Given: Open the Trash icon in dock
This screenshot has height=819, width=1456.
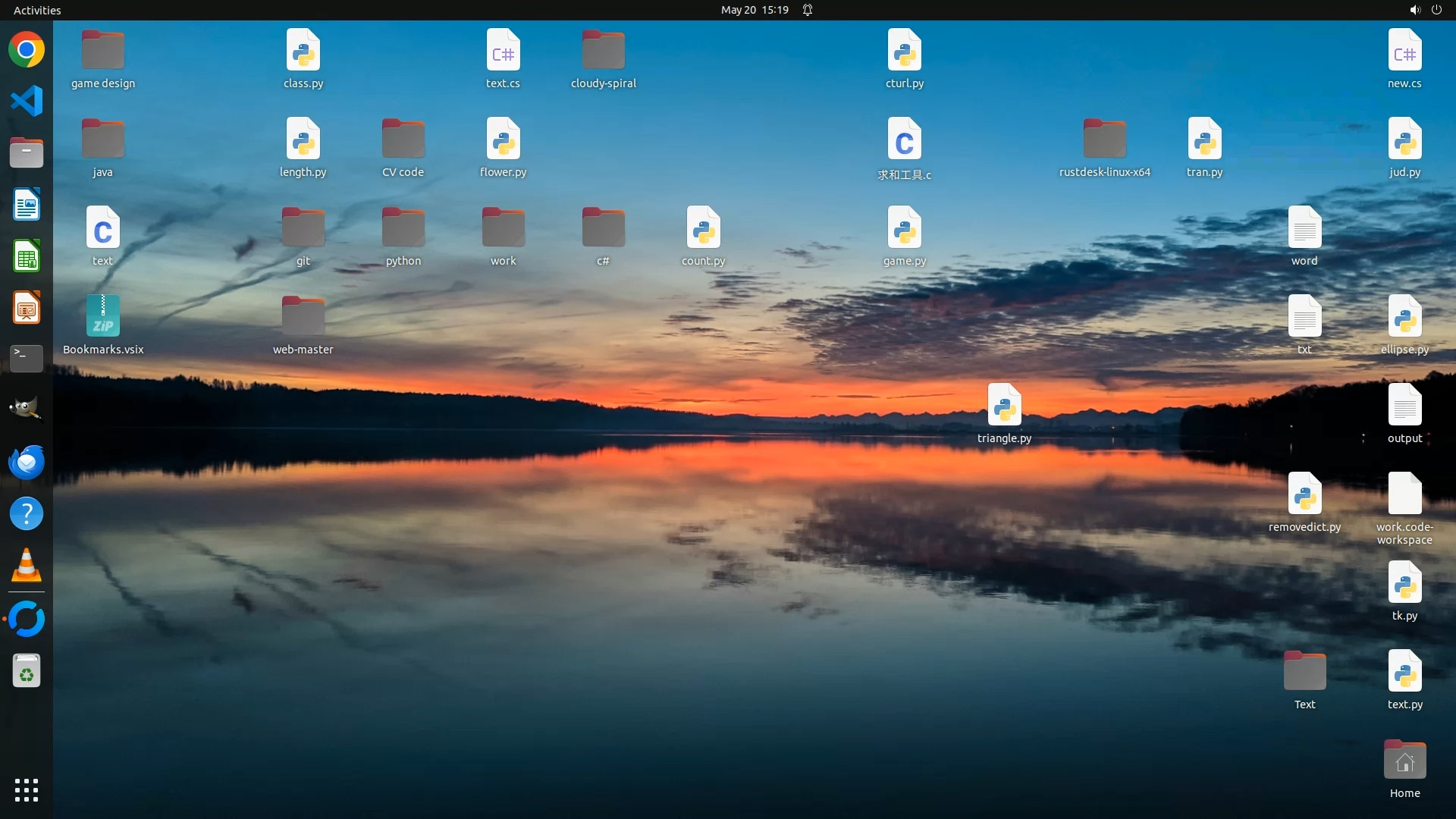Looking at the screenshot, I should point(27,671).
